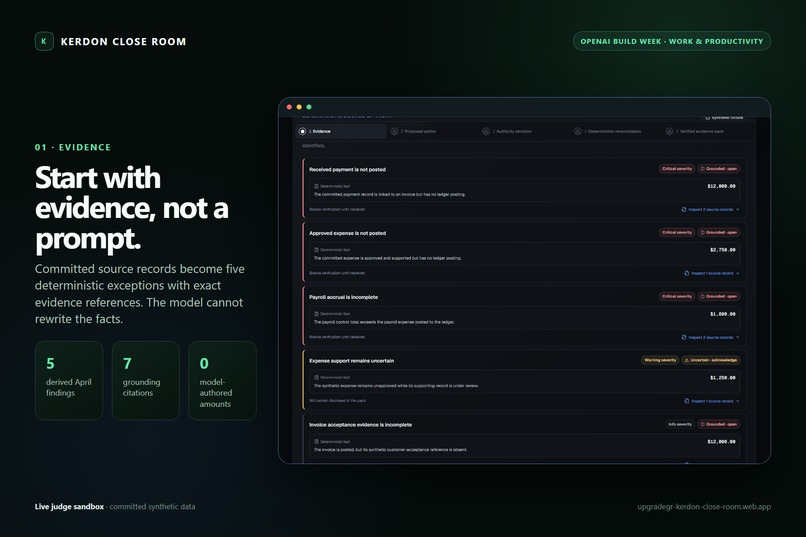Click the 7 grounding citations stat card
Screen dimensions: 806x537
(145, 380)
